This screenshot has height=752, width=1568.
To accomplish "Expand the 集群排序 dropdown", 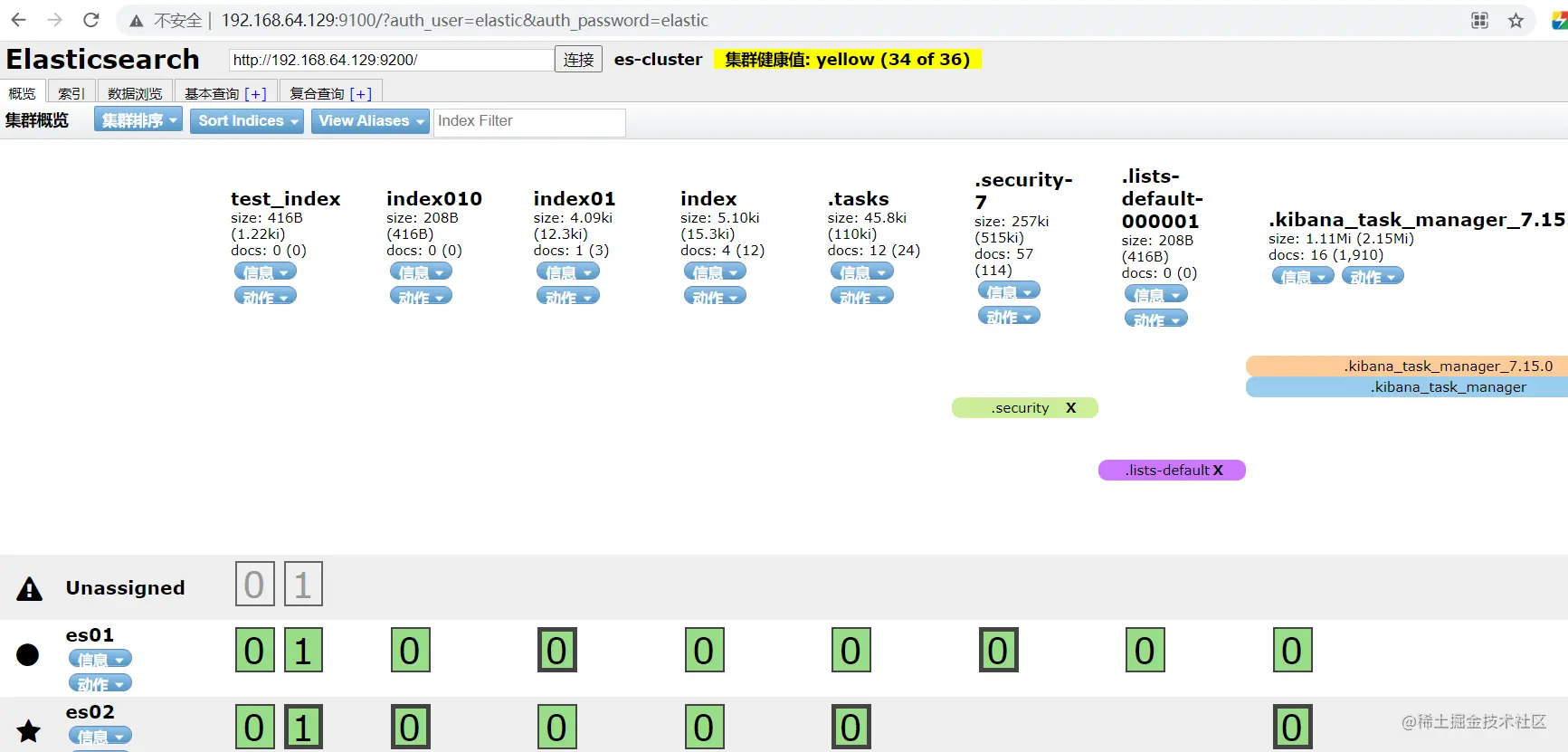I will coord(138,119).
